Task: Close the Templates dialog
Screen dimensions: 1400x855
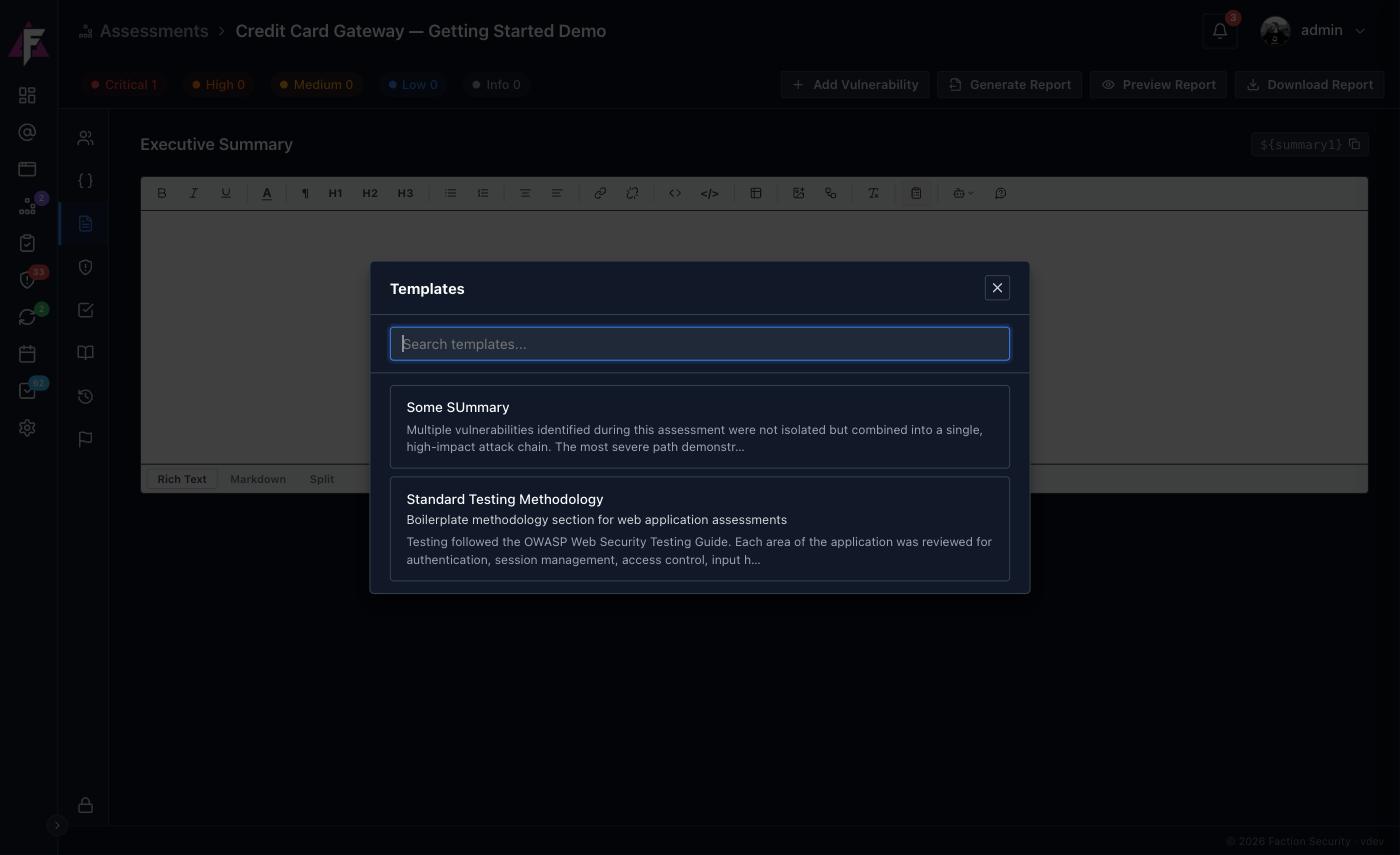Action: click(997, 288)
